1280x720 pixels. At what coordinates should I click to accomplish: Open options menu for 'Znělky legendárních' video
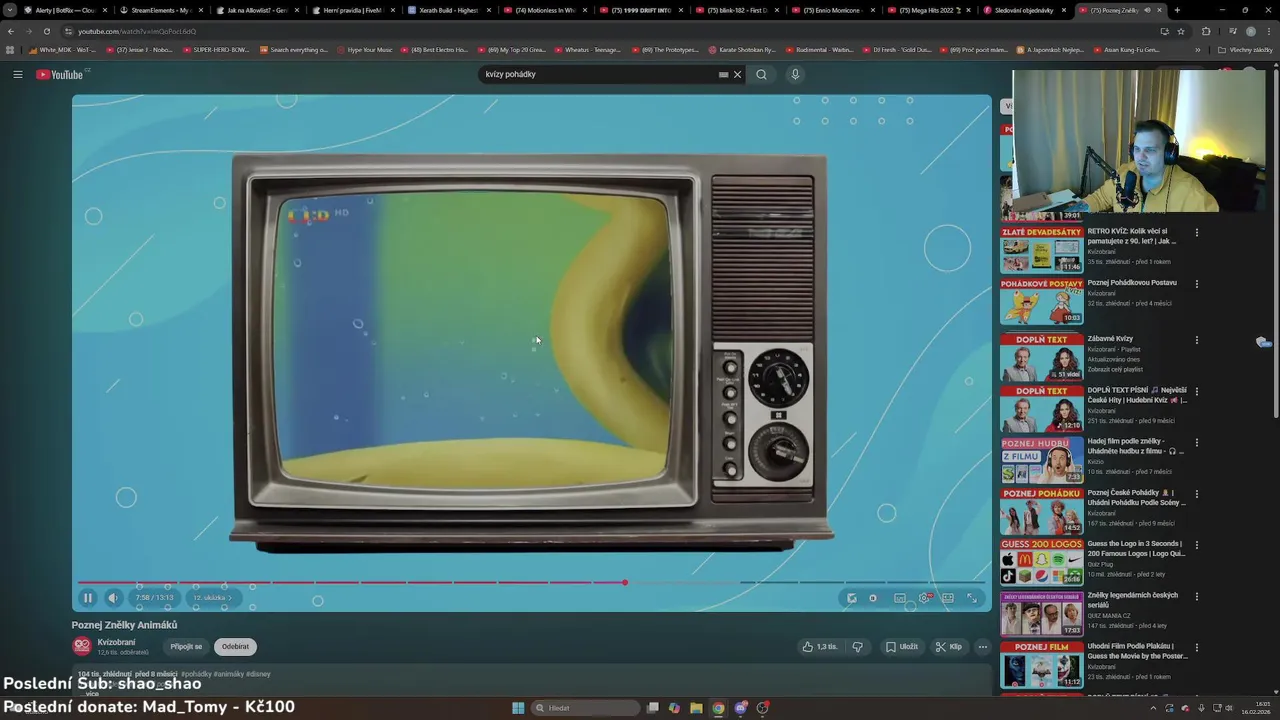tap(1196, 597)
